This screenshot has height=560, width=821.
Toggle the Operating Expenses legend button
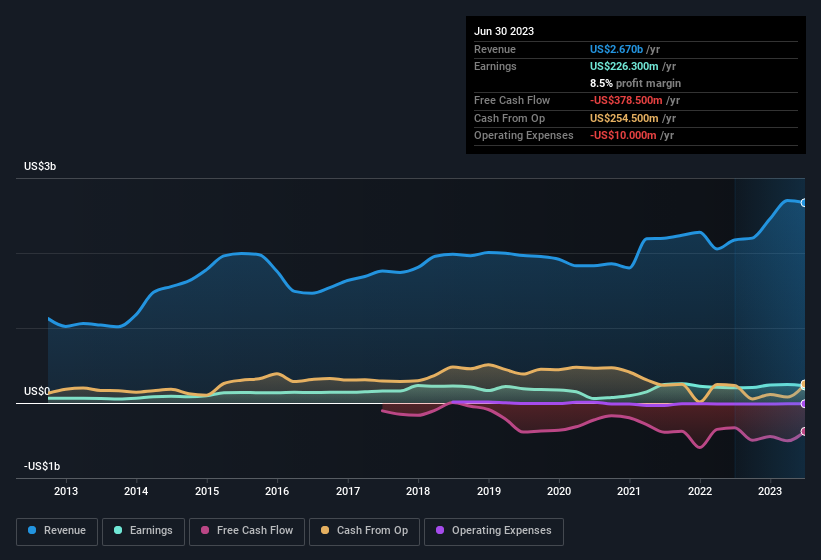(x=494, y=531)
